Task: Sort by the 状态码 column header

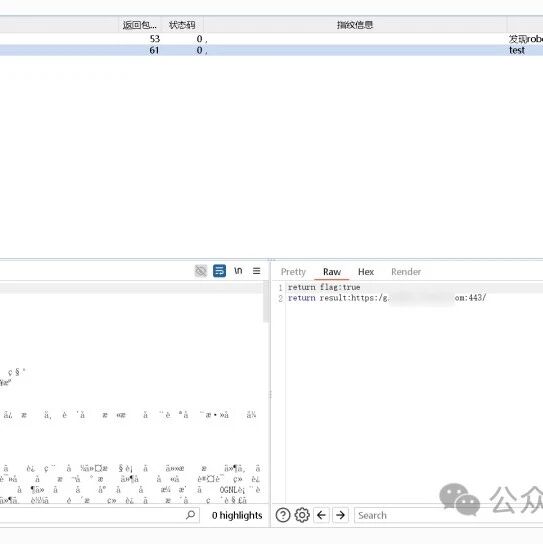Action: coord(182,25)
